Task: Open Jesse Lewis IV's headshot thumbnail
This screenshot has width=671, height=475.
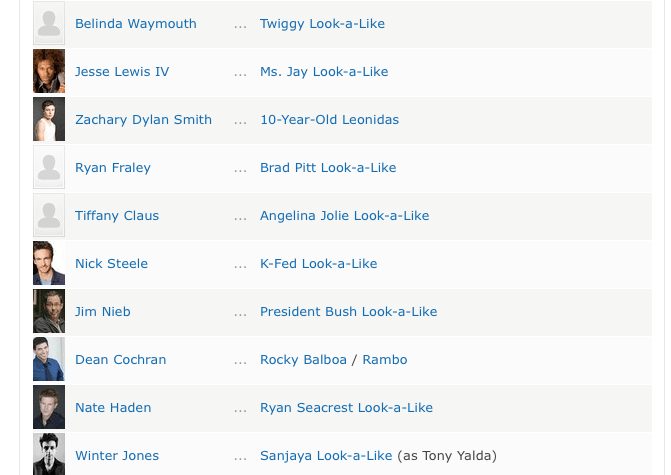Action: [x=49, y=71]
